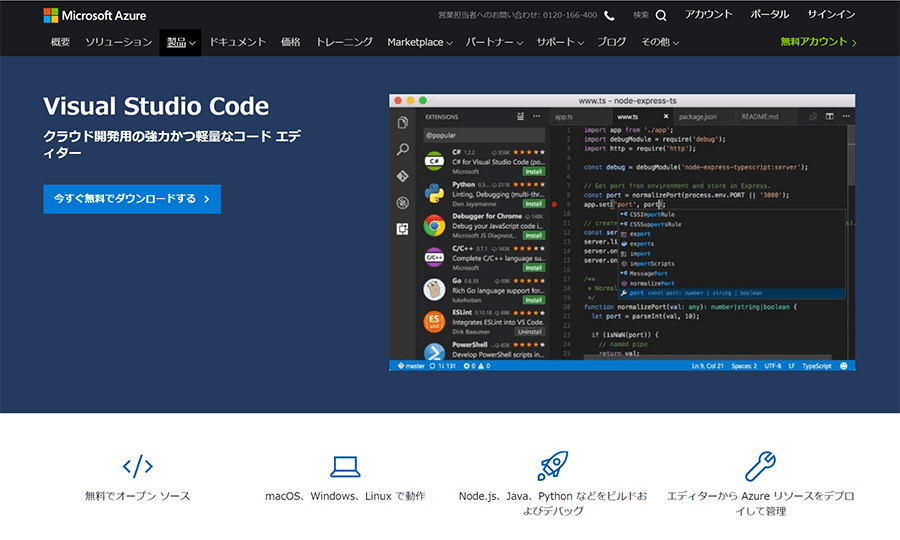The width and height of the screenshot is (900, 540).
Task: Select importScripts in autocomplete list
Action: 731,264
